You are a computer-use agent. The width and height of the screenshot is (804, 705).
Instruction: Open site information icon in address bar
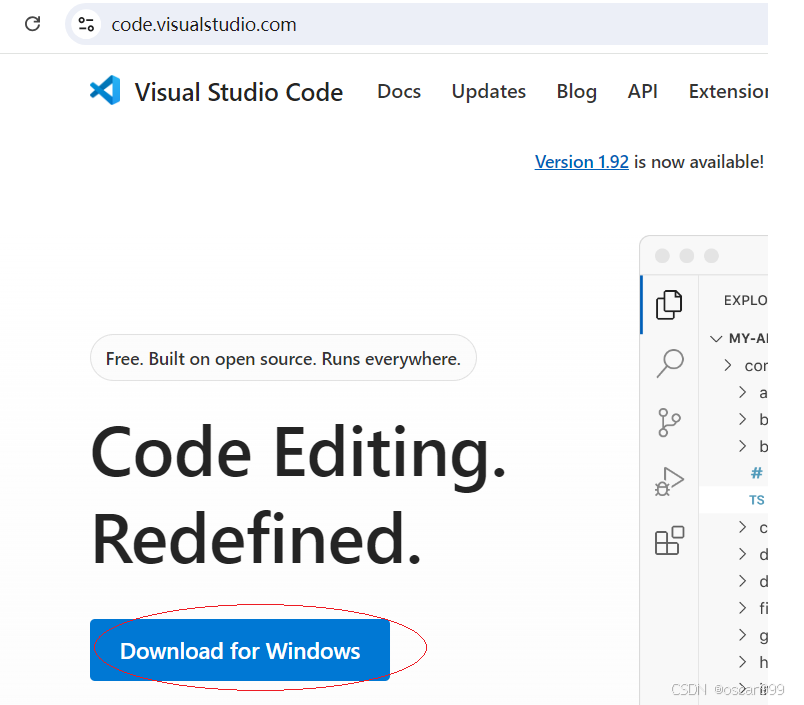(86, 24)
